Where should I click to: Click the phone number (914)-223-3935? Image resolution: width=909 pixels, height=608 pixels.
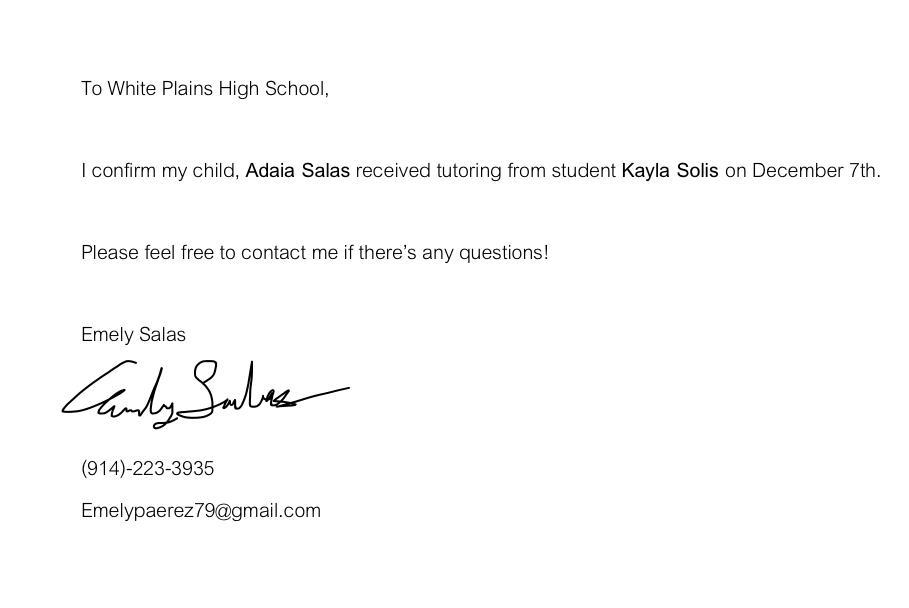148,469
